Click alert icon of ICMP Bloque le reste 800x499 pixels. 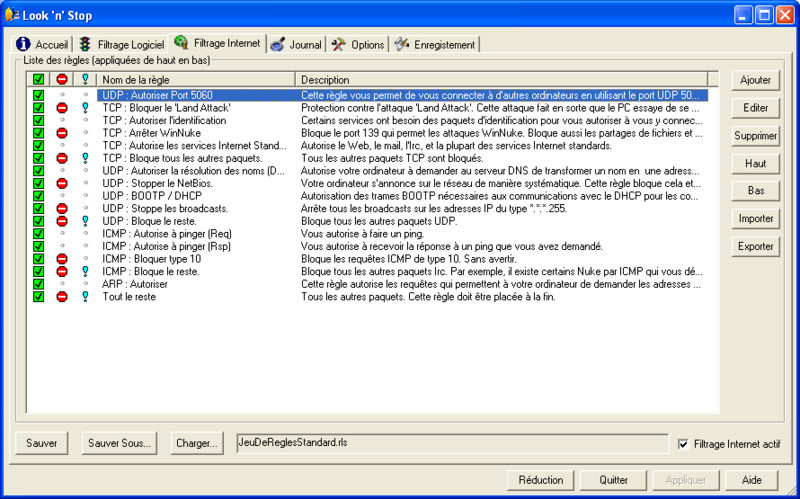(x=85, y=271)
